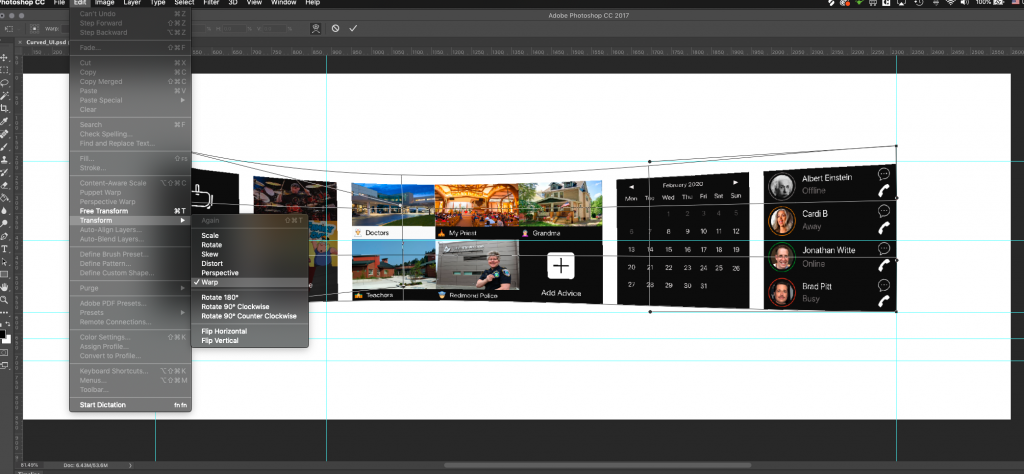Screen dimensions: 1024x474
Task: Expand the Paste Special submenu arrow
Action: pos(182,100)
